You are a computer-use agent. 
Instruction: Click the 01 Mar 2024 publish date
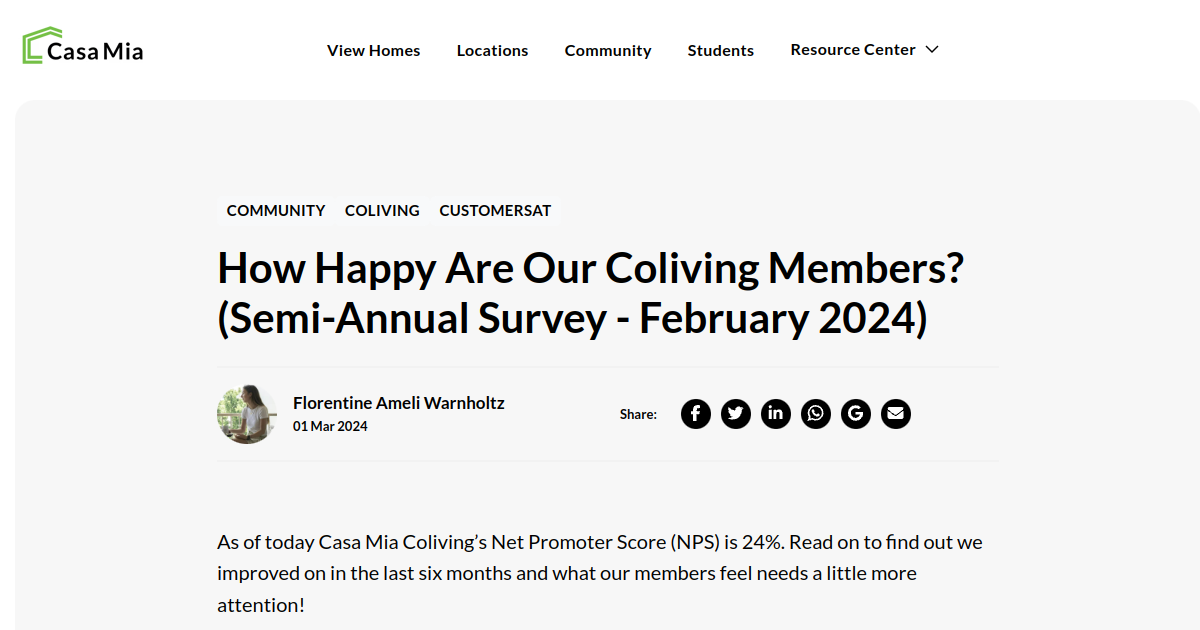(330, 426)
